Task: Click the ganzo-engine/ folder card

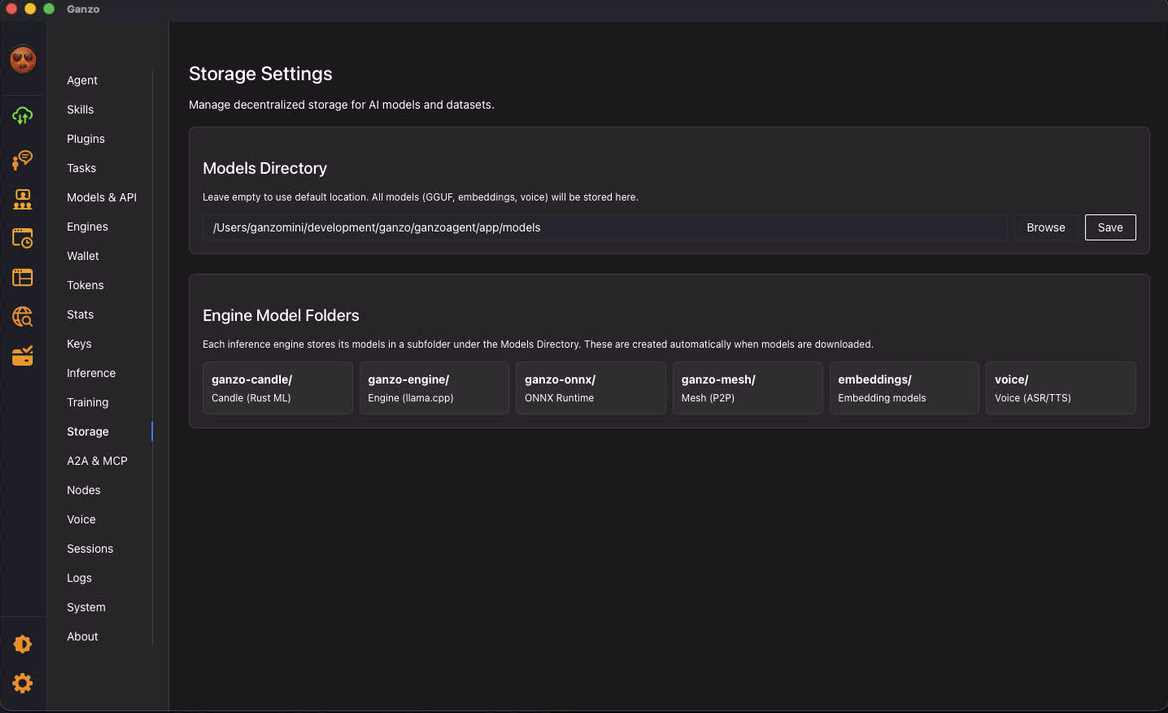Action: click(x=434, y=388)
